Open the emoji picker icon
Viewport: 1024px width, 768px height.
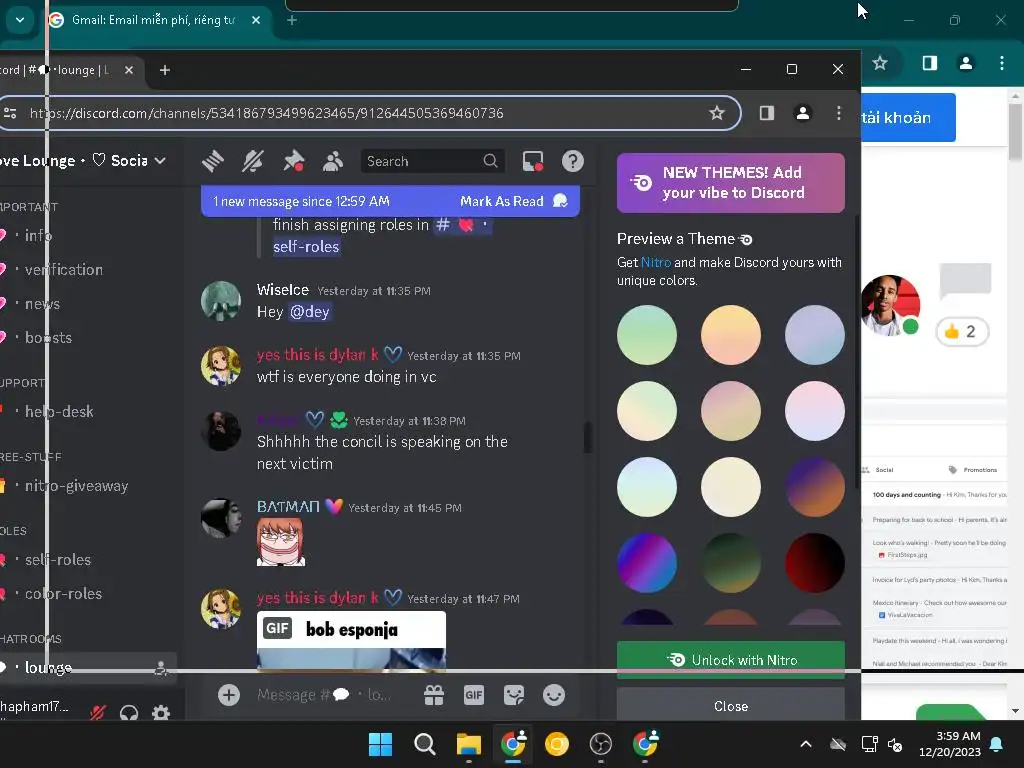click(x=554, y=695)
